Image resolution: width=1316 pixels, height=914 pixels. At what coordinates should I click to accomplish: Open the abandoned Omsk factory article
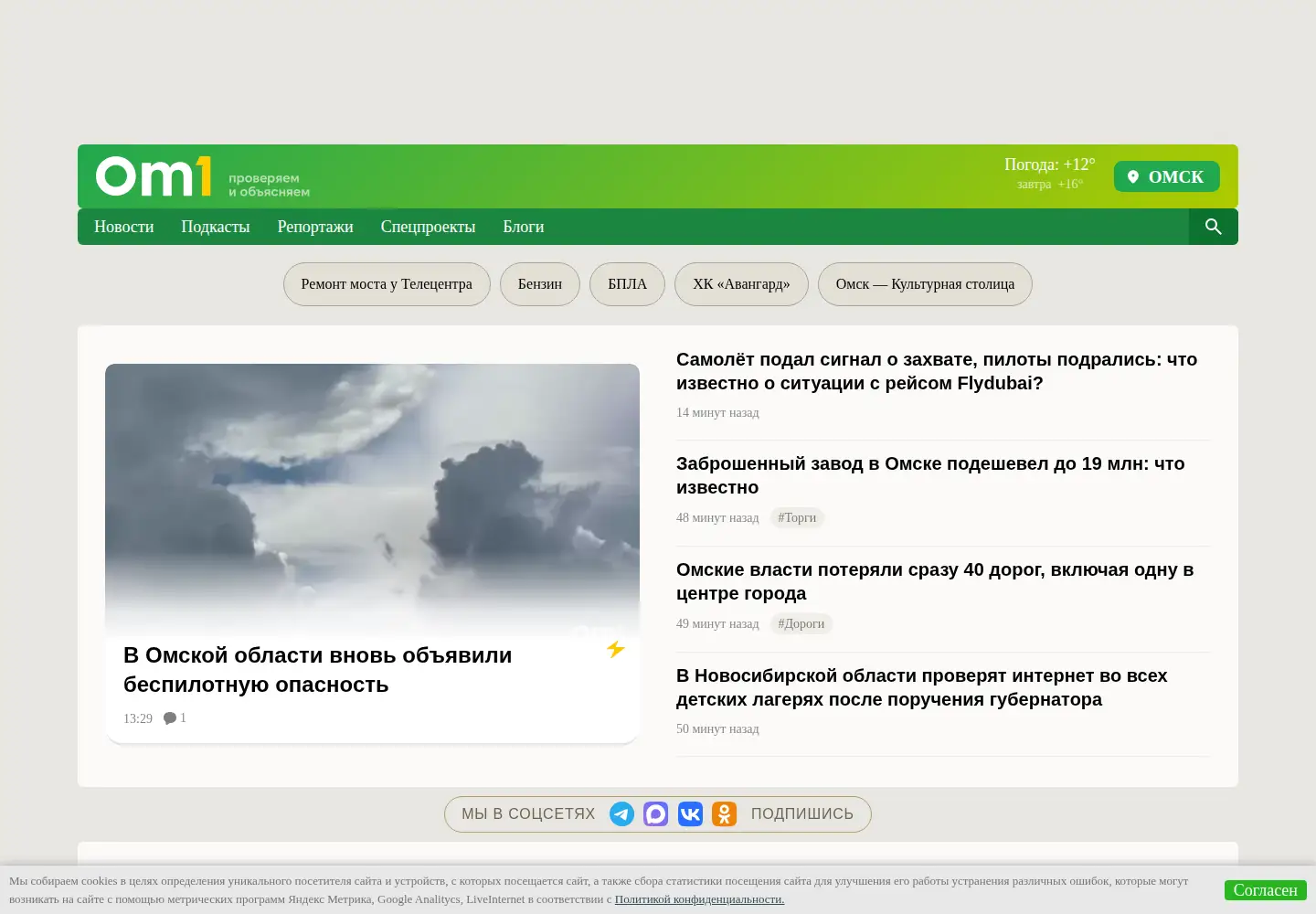(x=930, y=475)
